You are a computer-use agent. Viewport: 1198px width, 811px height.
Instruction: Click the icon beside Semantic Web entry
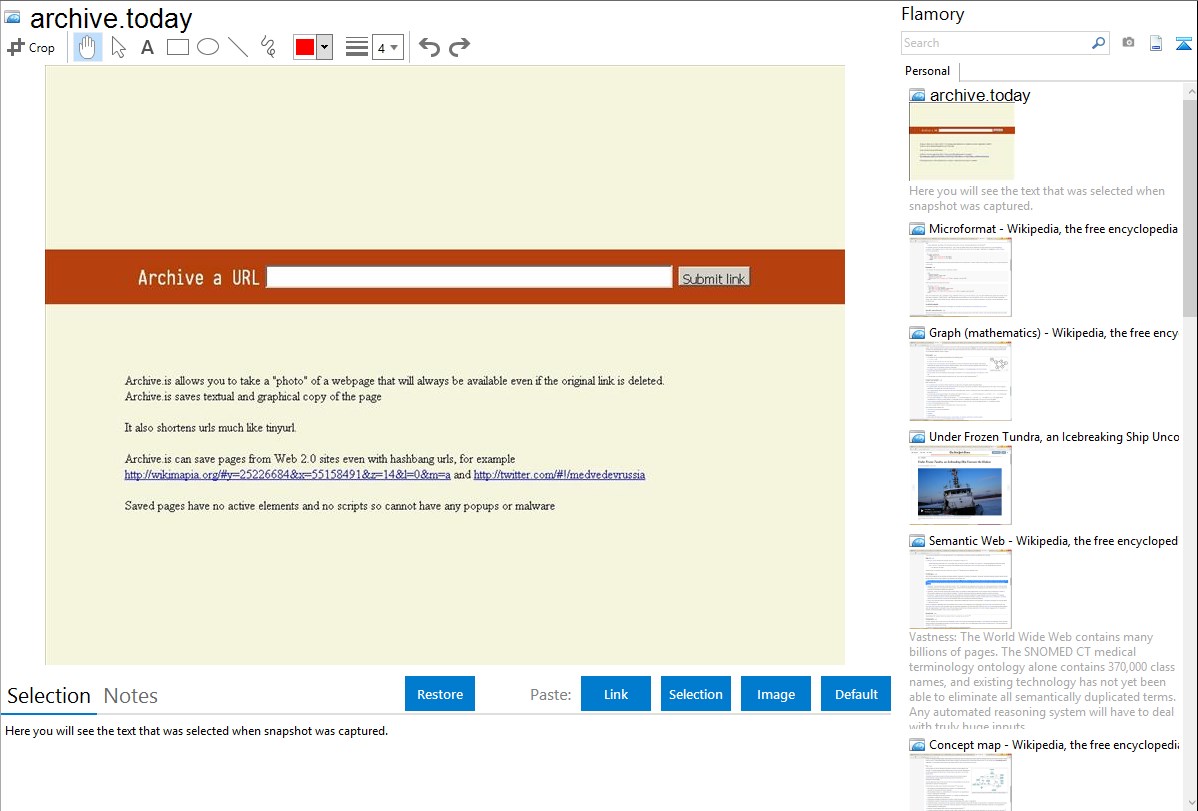click(918, 540)
